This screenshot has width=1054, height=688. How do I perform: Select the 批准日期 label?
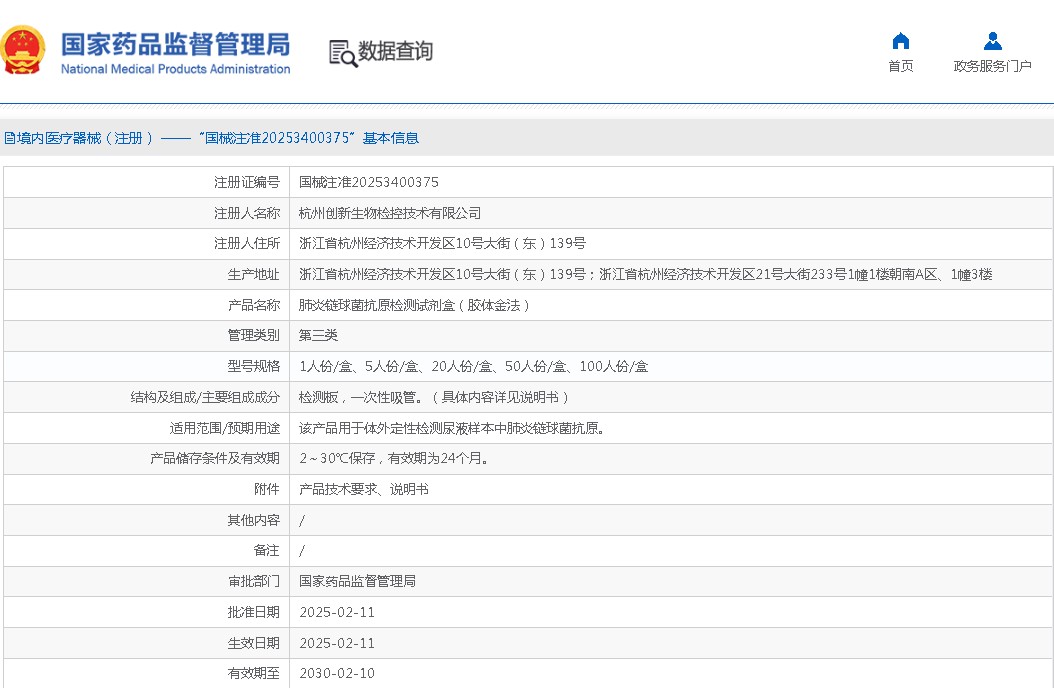[x=253, y=612]
